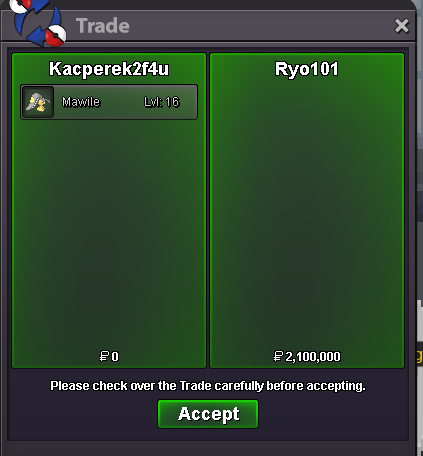
Task: Select the Mawile name label
Action: 81,102
